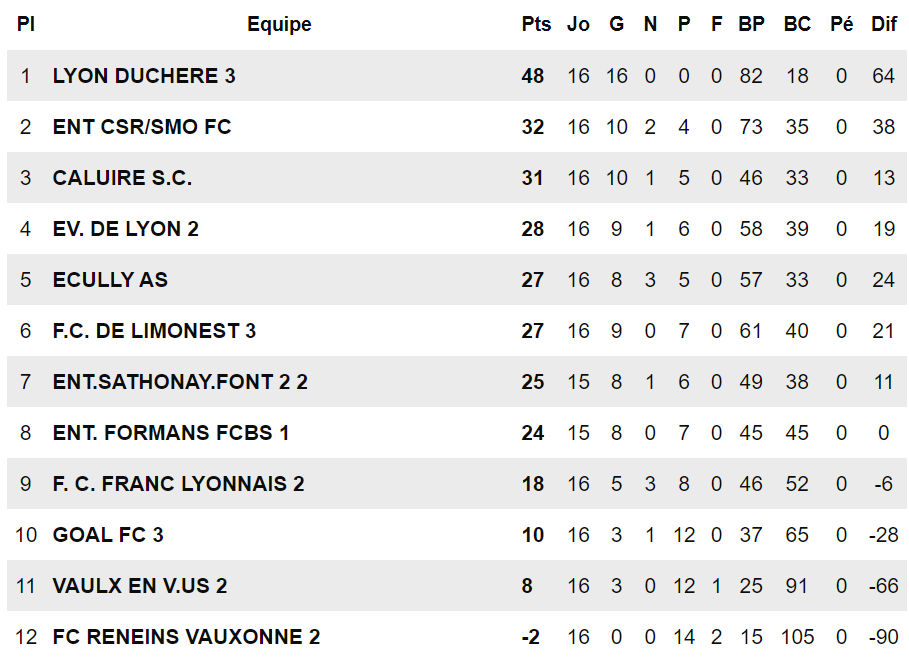Screen dimensions: 909x663
Task: Click the Pts column header
Action: click(536, 24)
